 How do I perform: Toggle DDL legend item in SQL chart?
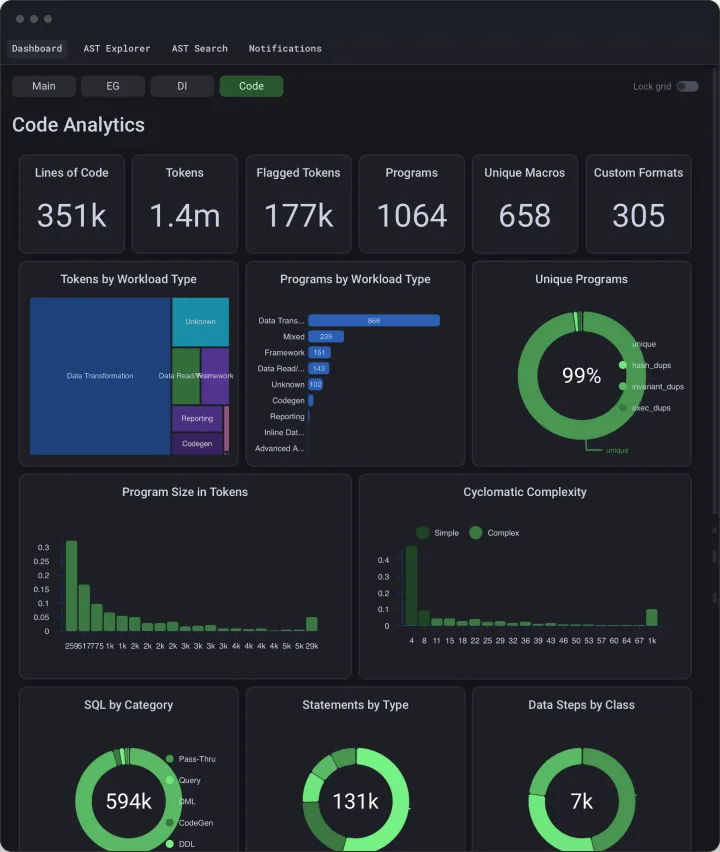180,844
